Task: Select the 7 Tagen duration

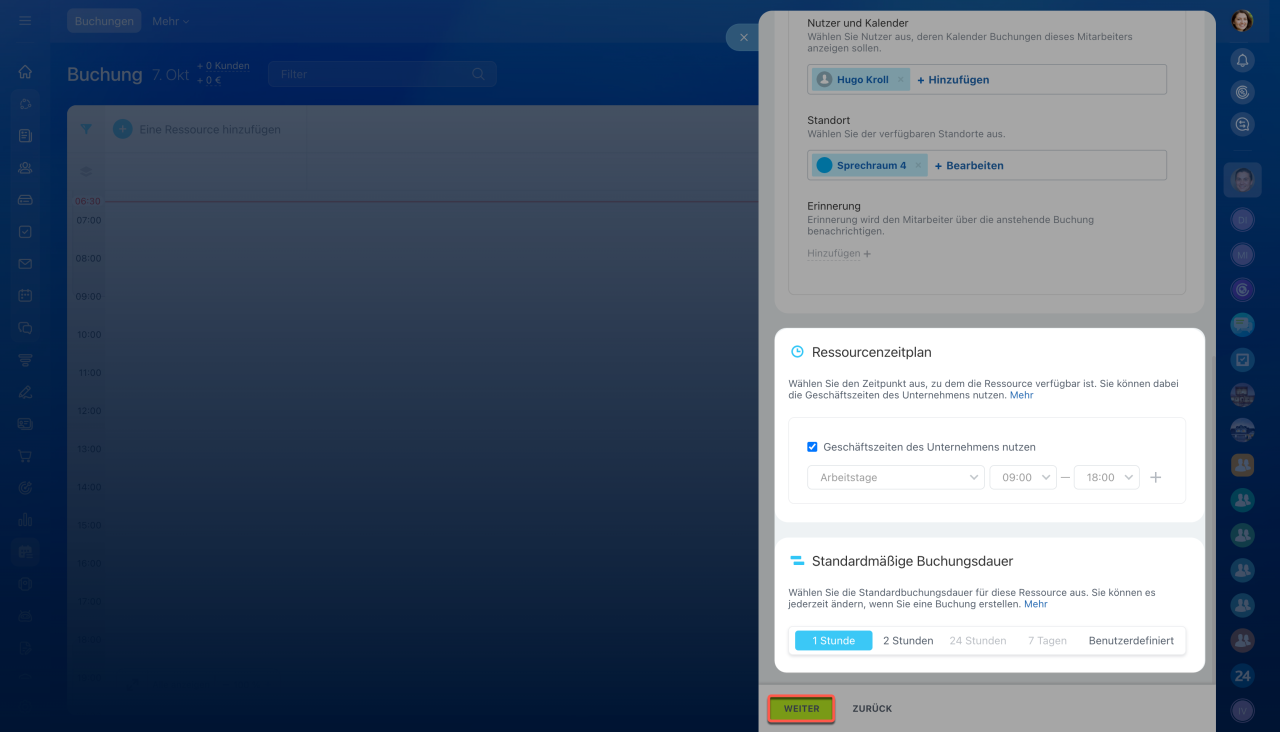Action: (1047, 641)
